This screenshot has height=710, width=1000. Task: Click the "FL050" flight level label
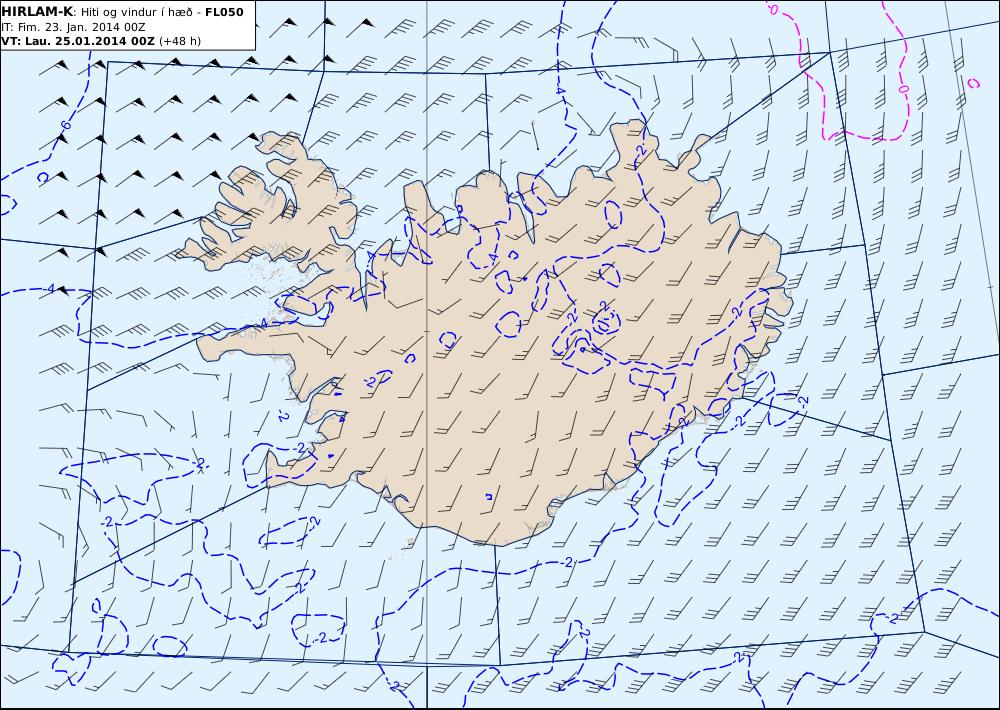pyautogui.click(x=224, y=12)
